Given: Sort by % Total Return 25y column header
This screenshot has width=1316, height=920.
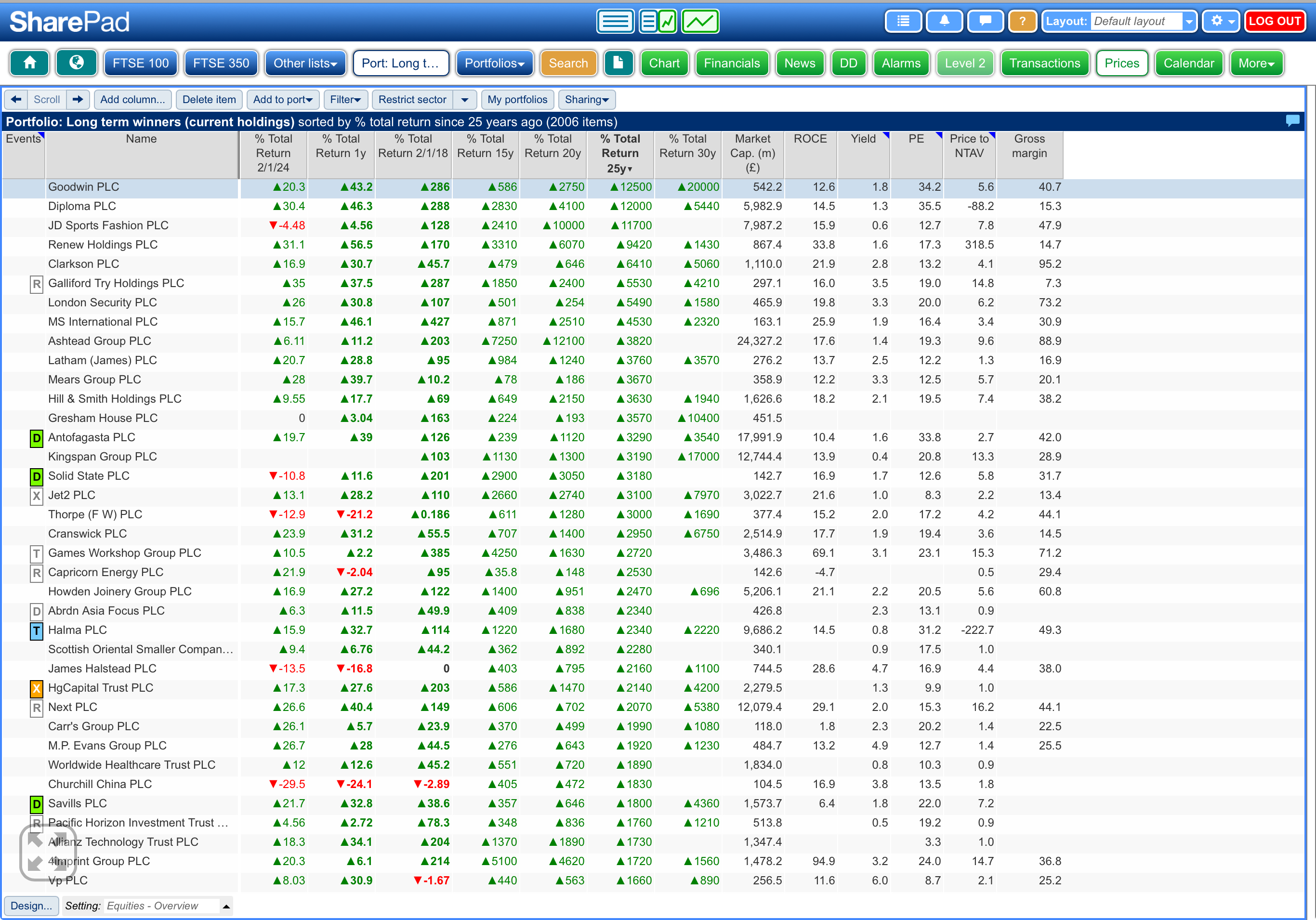Looking at the screenshot, I should coord(619,154).
